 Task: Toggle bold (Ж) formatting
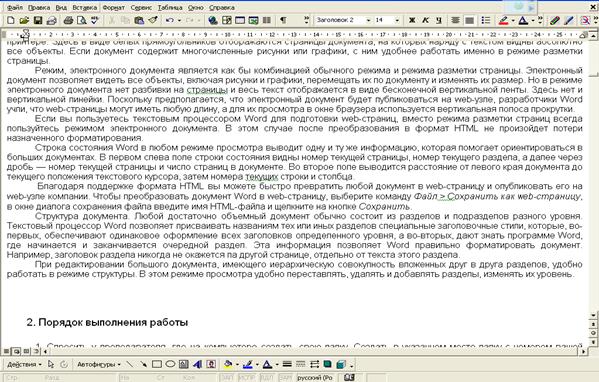click(412, 20)
